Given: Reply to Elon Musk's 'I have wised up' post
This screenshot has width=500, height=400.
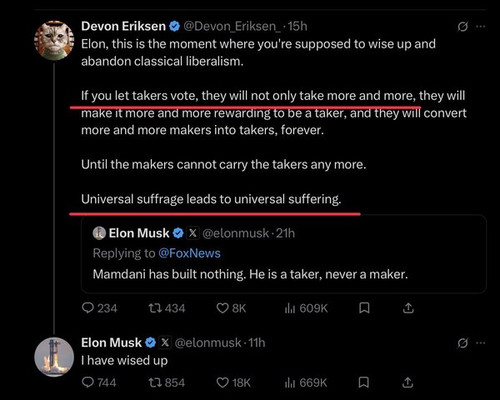Looking at the screenshot, I should [99, 382].
